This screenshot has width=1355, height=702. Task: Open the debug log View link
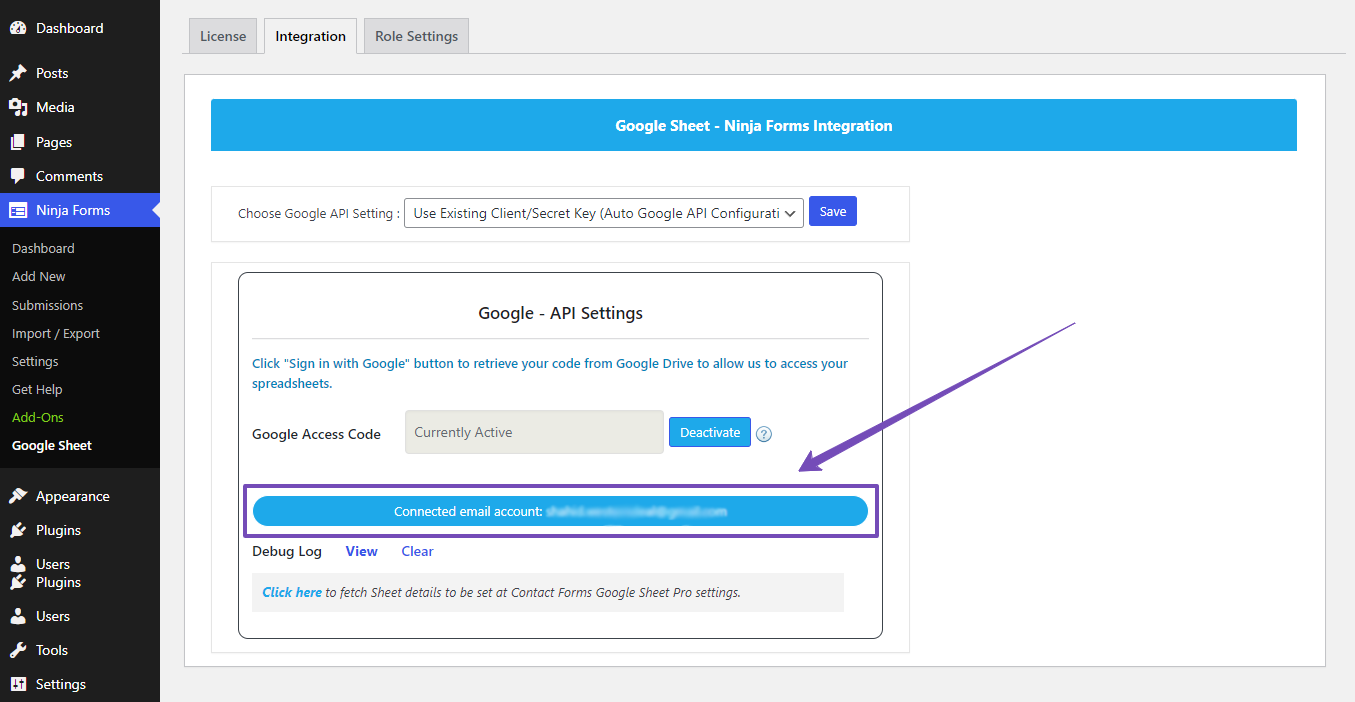362,551
